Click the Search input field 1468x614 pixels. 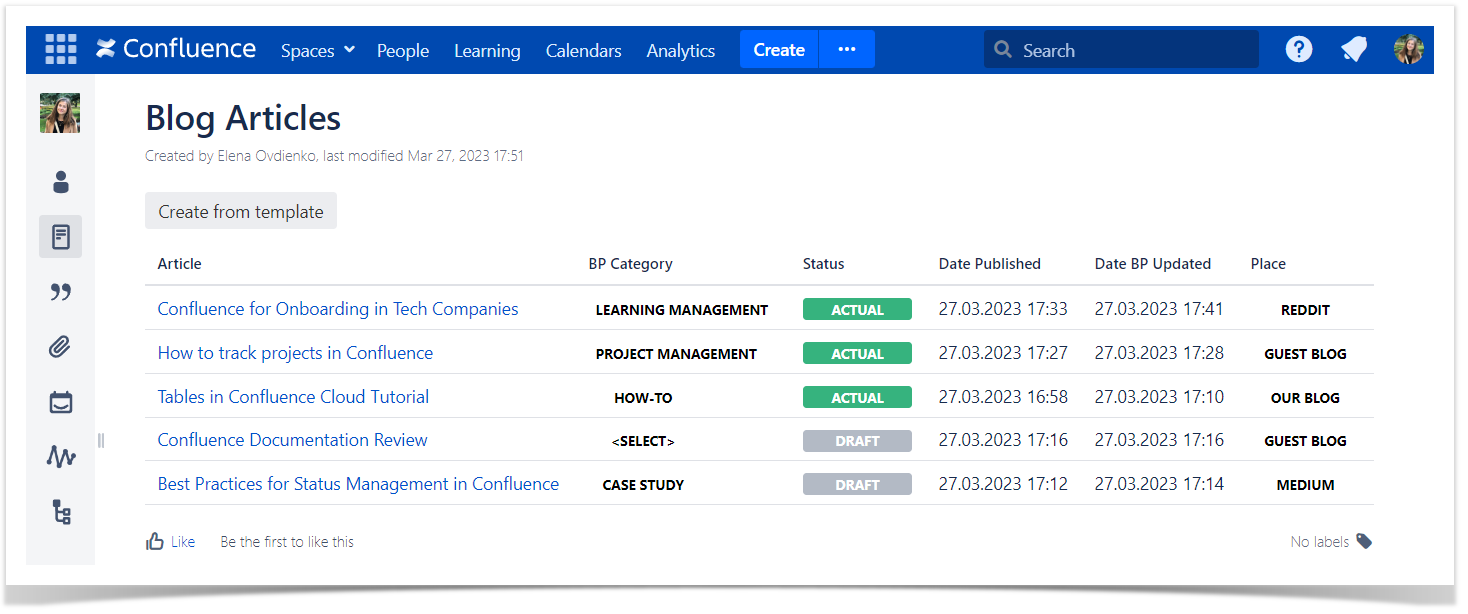point(1121,49)
